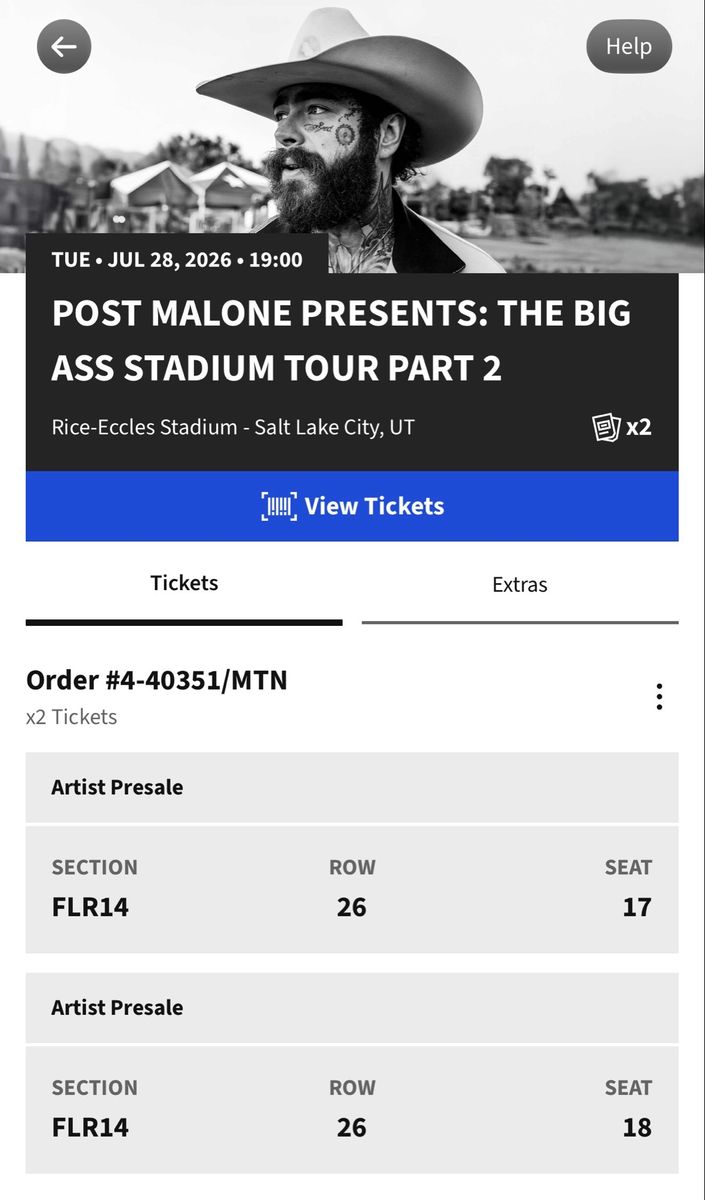Tap the barcode icon in View Tickets
705x1200 pixels.
point(279,506)
